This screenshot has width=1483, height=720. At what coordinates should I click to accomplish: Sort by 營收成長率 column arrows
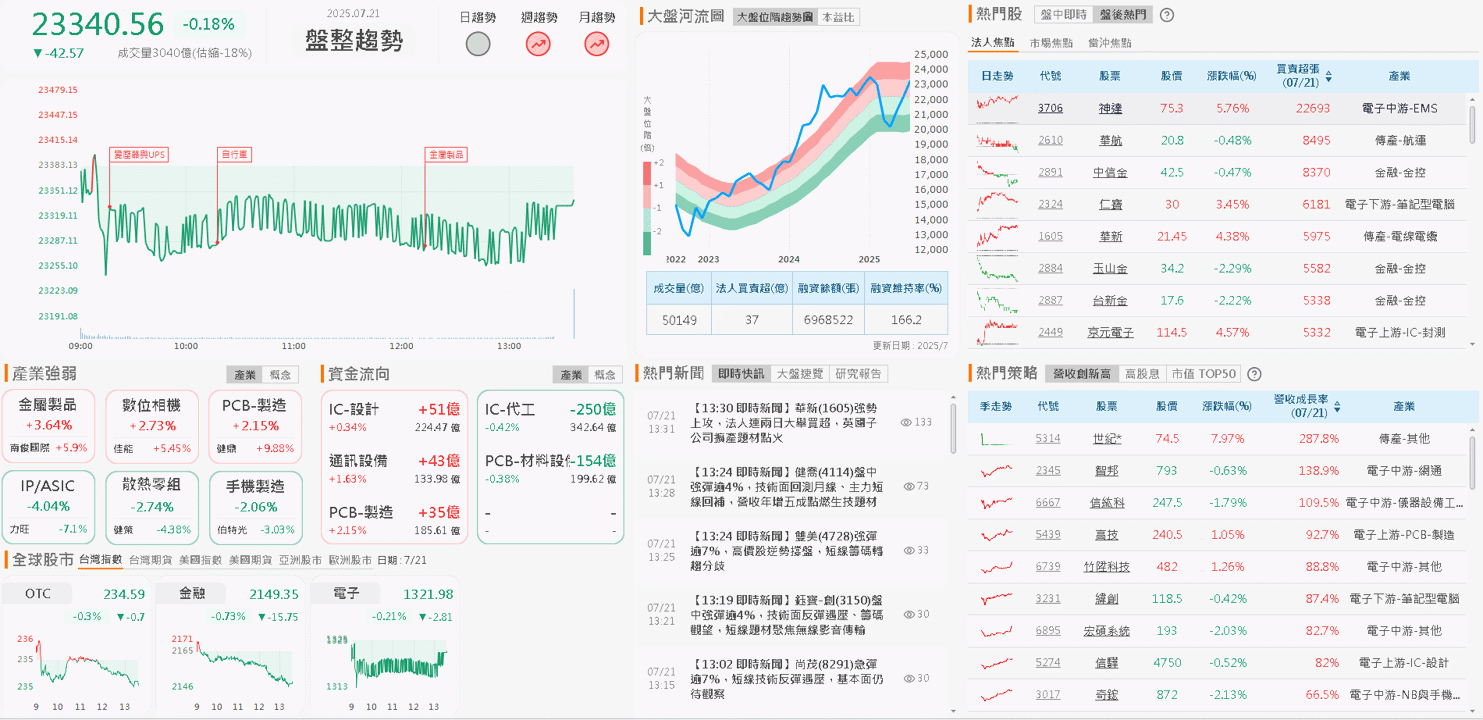1337,407
